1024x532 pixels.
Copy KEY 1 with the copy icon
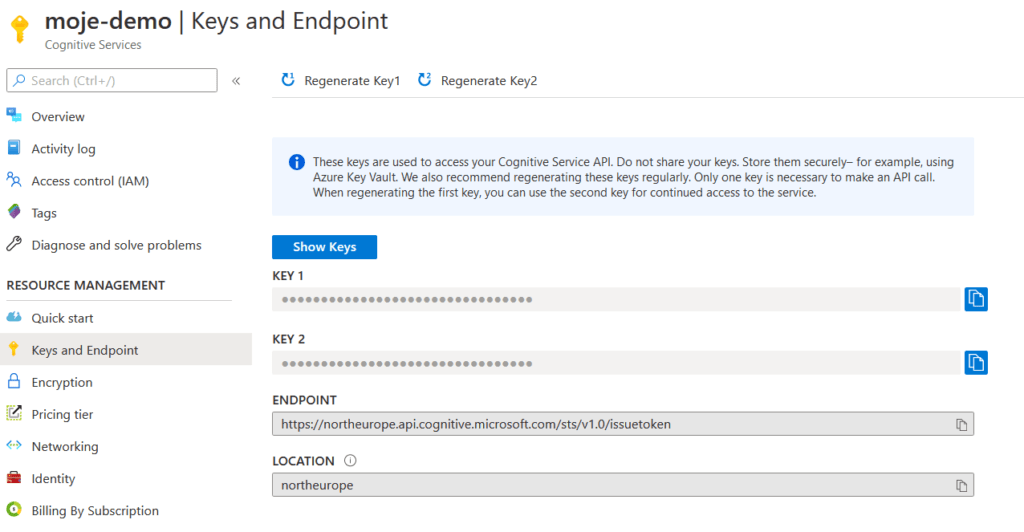click(x=976, y=299)
